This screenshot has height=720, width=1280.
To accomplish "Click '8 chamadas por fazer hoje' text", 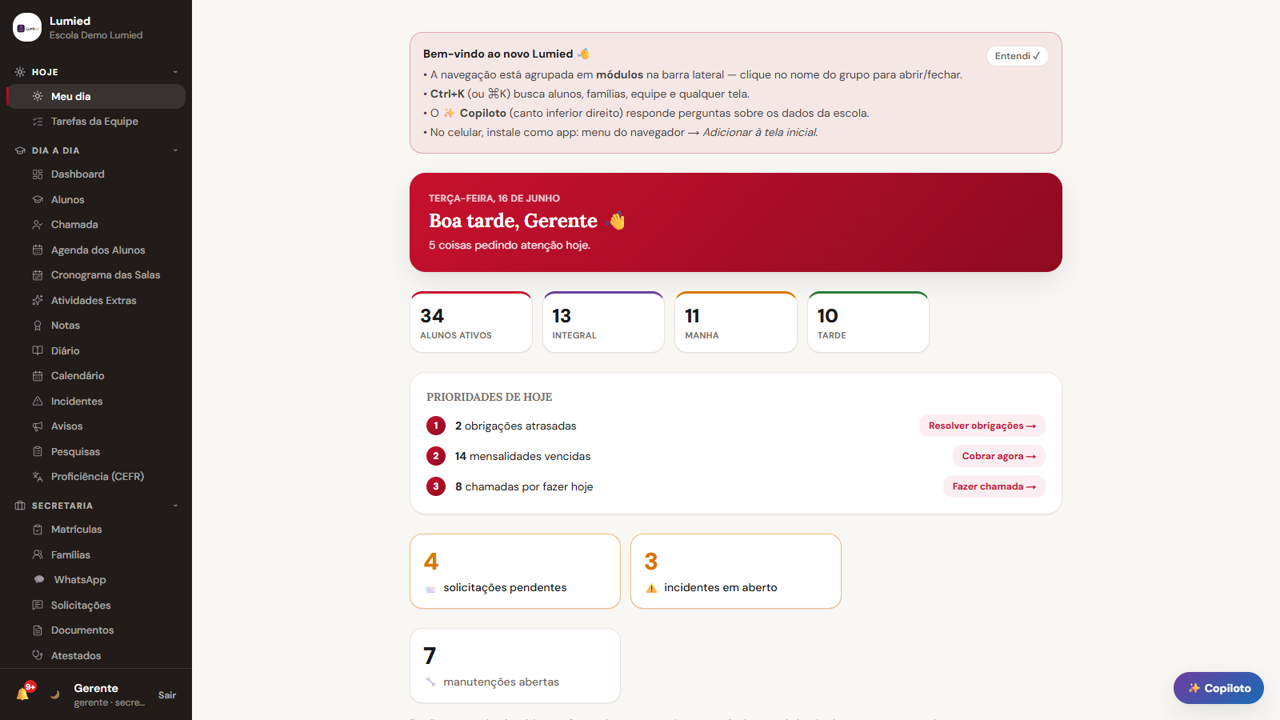I will pos(524,487).
